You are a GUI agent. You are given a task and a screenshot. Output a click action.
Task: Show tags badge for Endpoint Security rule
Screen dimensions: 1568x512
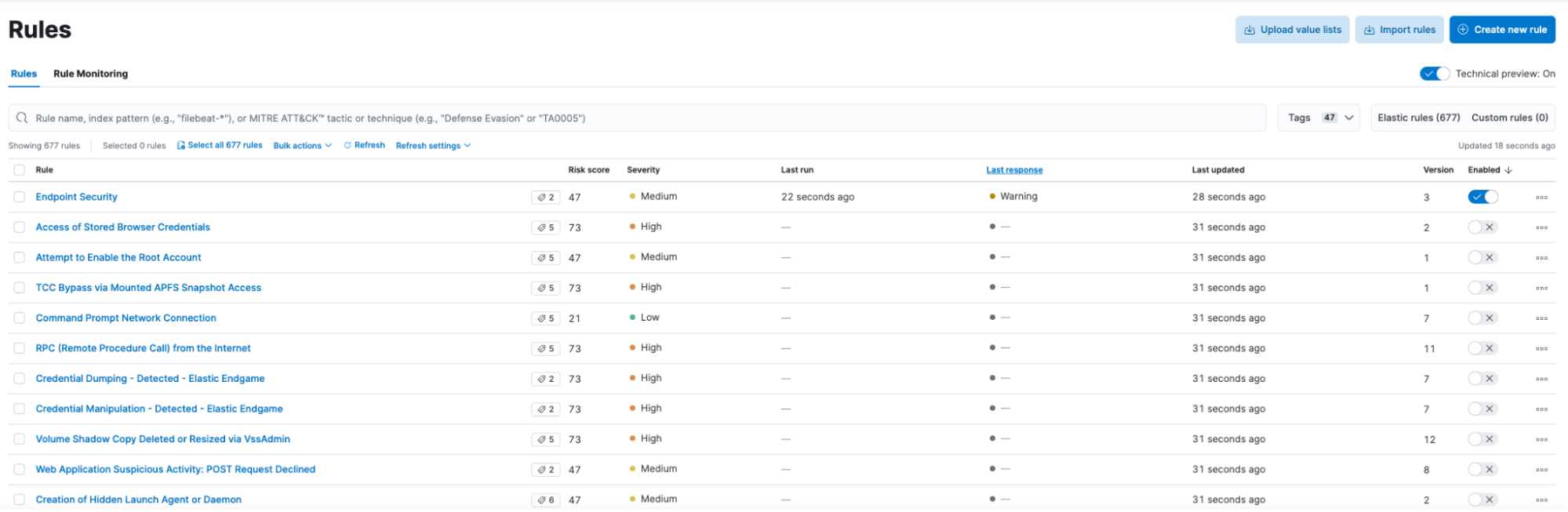(546, 198)
